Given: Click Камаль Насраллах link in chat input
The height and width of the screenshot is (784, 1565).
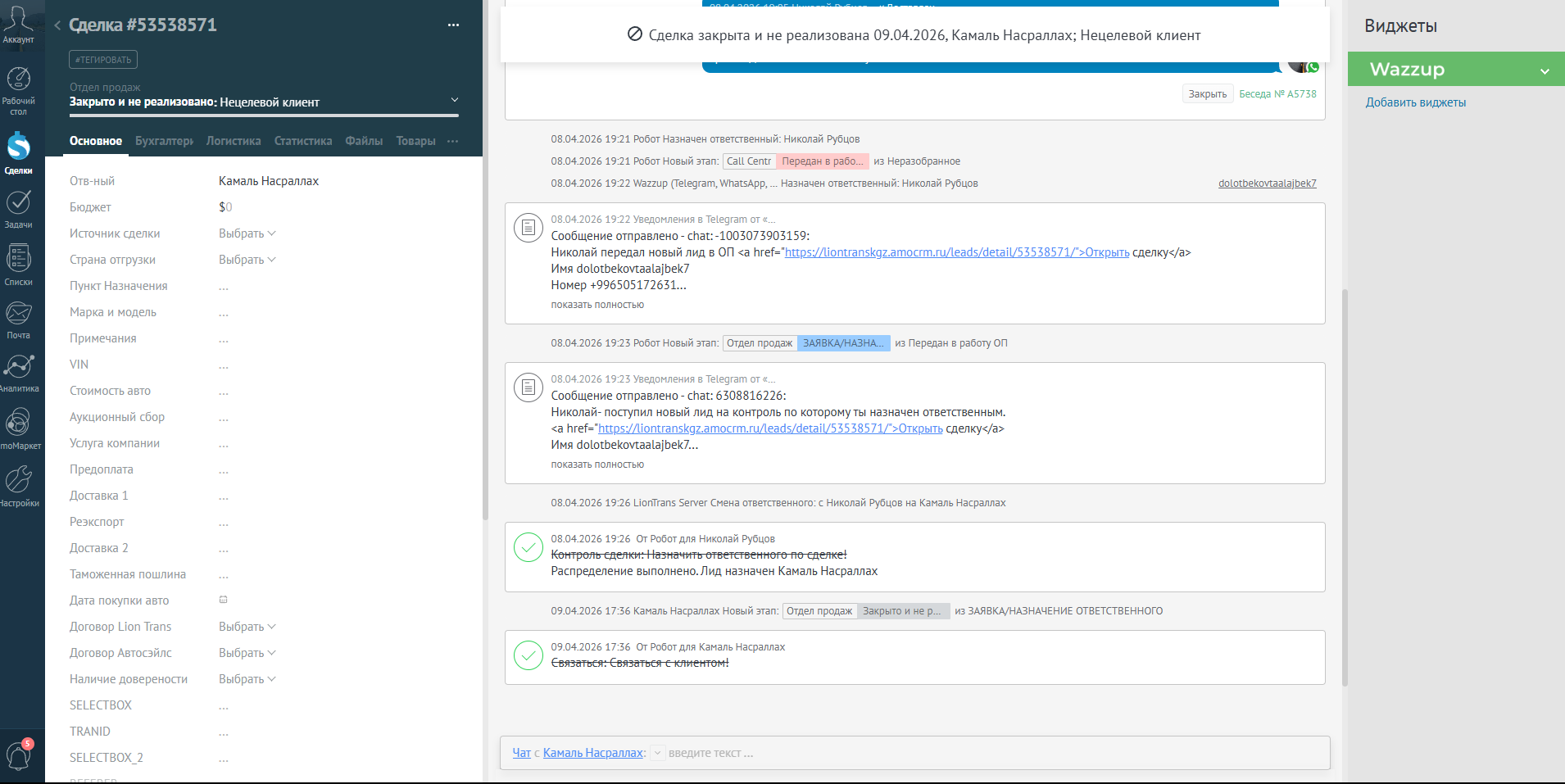Looking at the screenshot, I should pyautogui.click(x=593, y=753).
